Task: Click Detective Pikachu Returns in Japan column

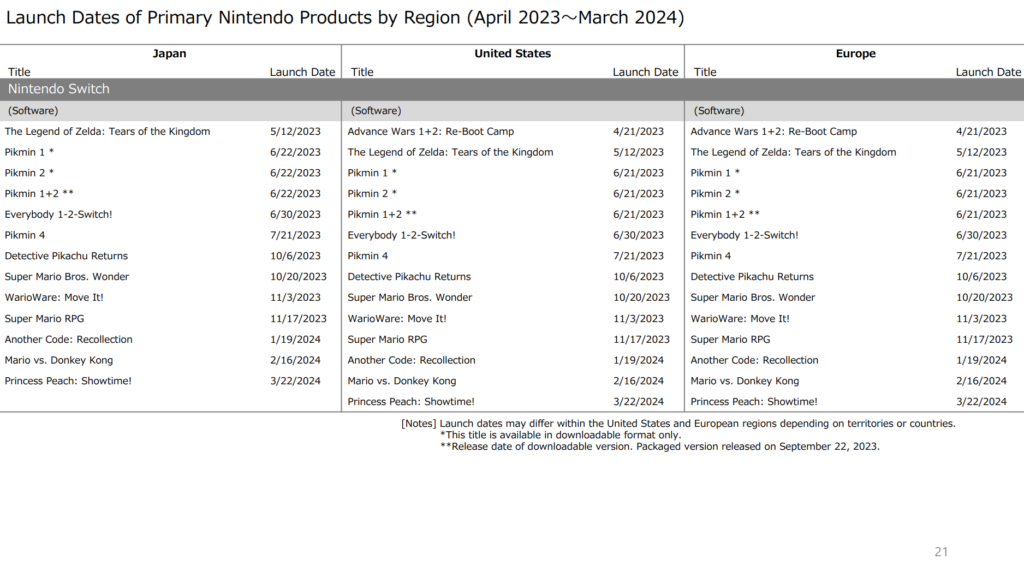Action: (66, 256)
